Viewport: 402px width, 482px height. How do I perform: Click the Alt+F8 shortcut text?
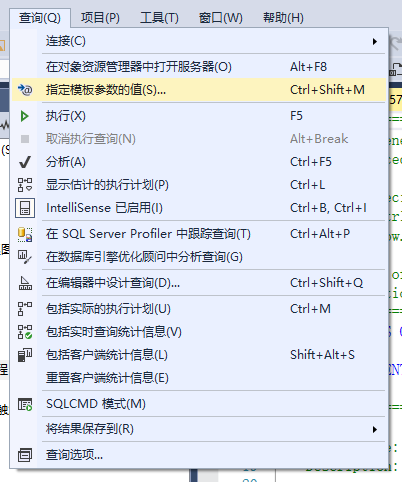pos(308,67)
